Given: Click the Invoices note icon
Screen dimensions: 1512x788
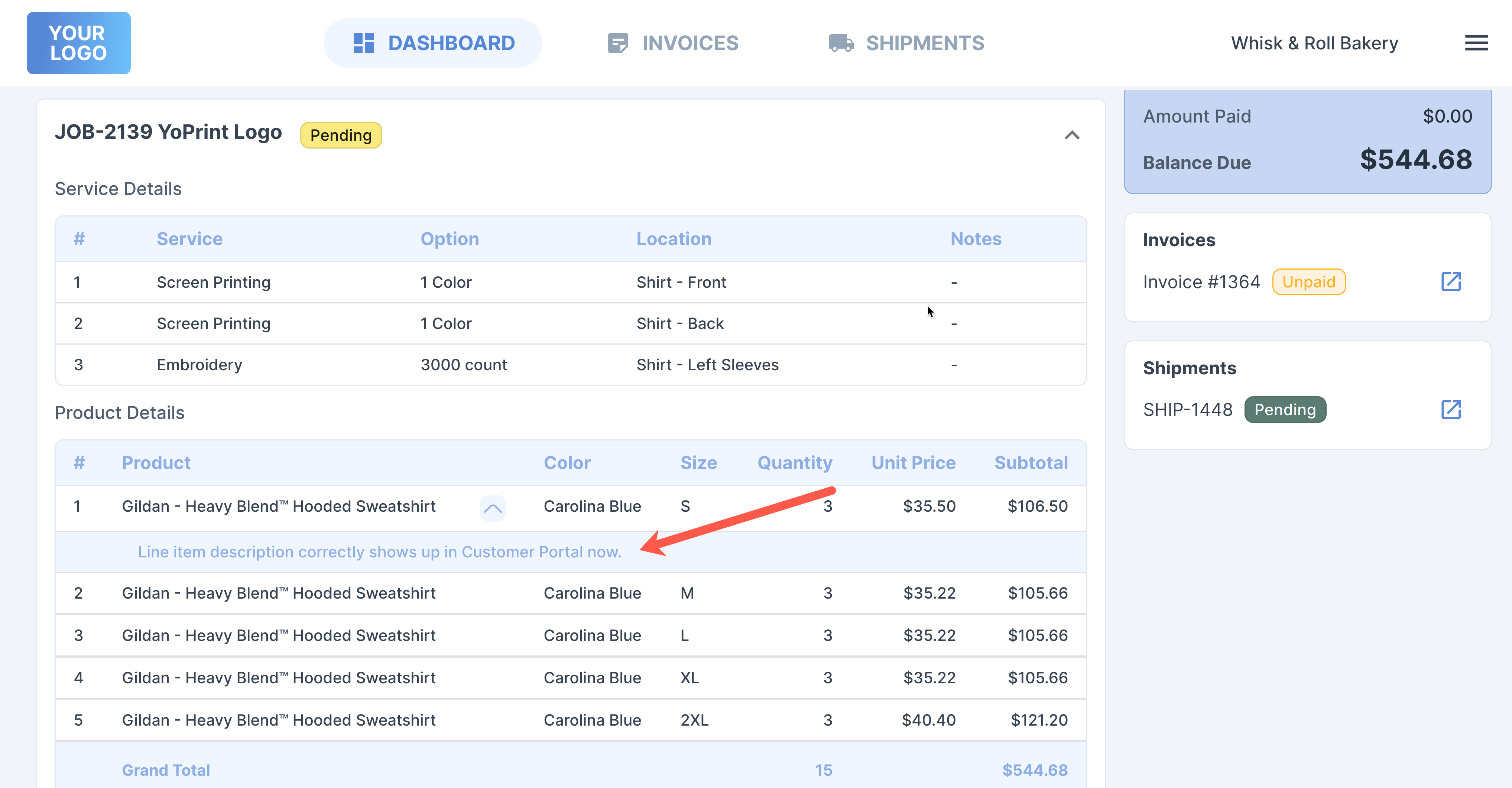Looking at the screenshot, I should point(617,43).
